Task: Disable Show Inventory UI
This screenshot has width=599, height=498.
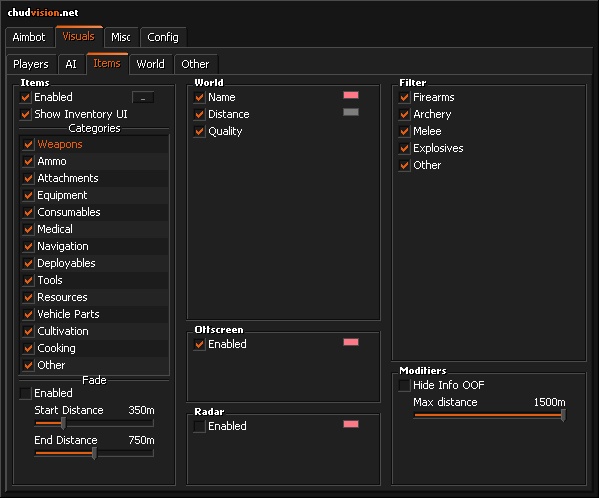Action: point(25,114)
